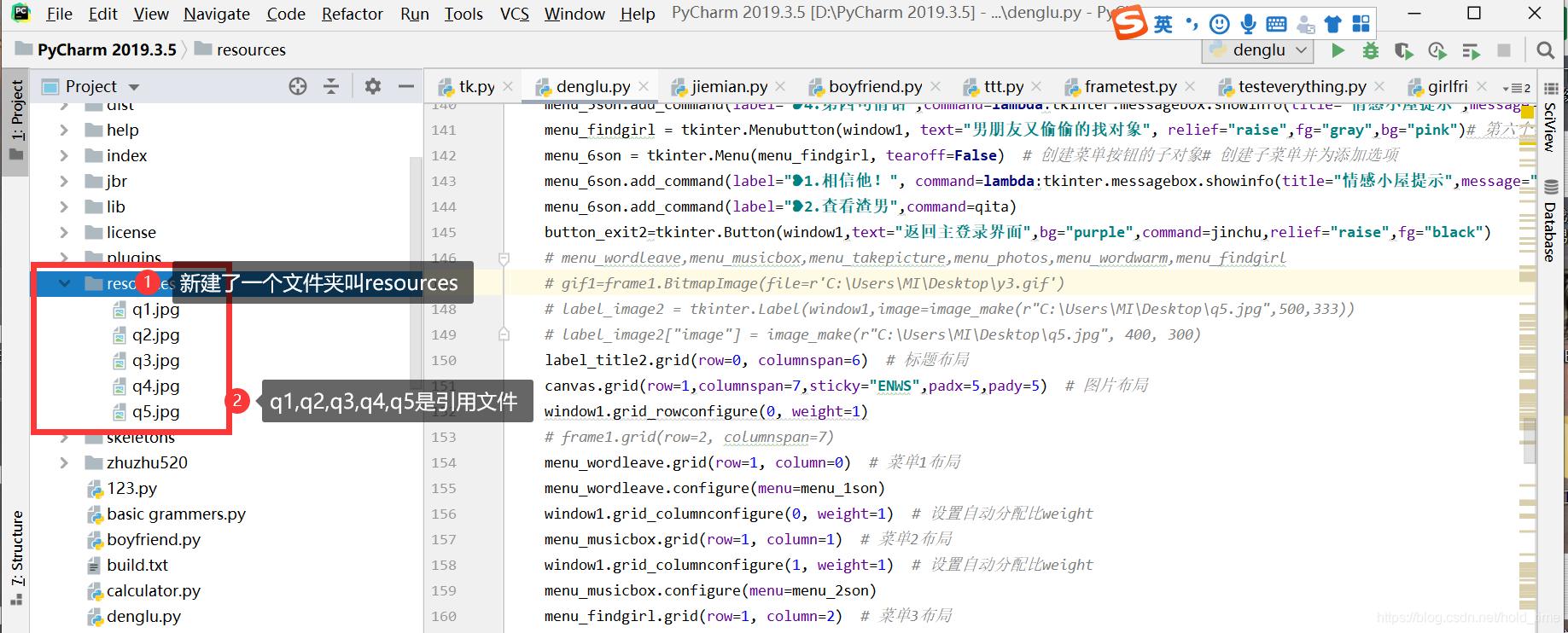The width and height of the screenshot is (1568, 633).
Task: Collapse the resources folder
Action: (64, 283)
